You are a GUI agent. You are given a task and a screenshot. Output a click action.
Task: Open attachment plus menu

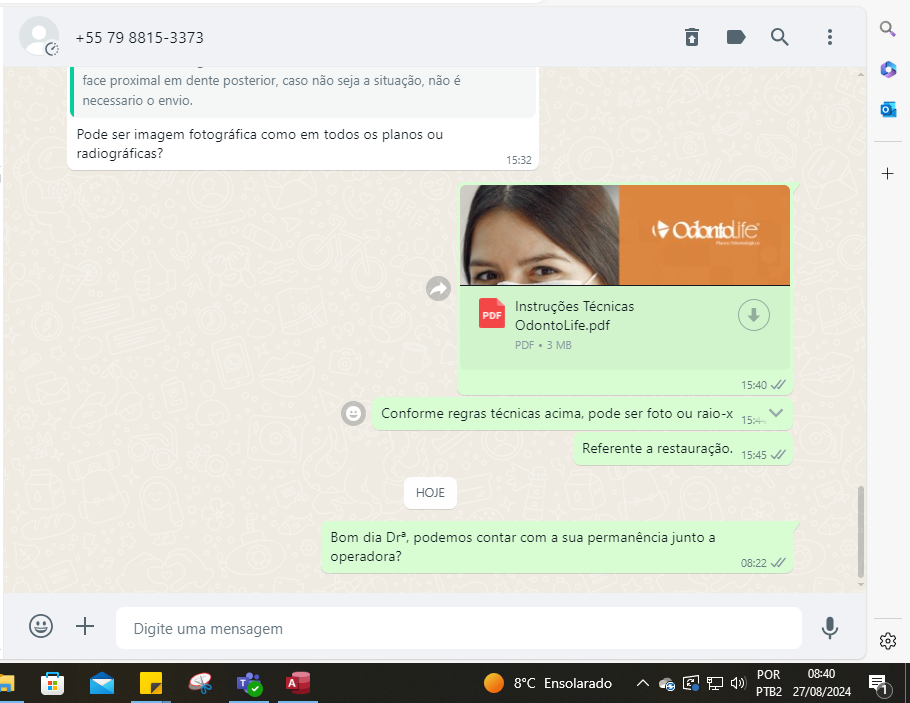point(85,626)
